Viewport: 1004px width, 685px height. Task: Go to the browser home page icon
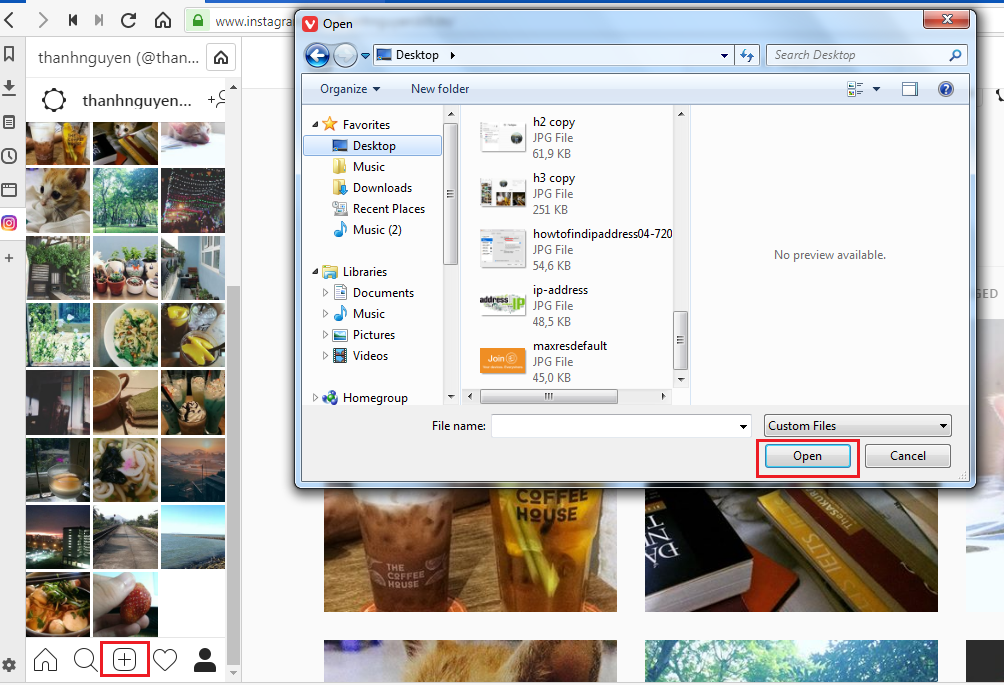(163, 20)
